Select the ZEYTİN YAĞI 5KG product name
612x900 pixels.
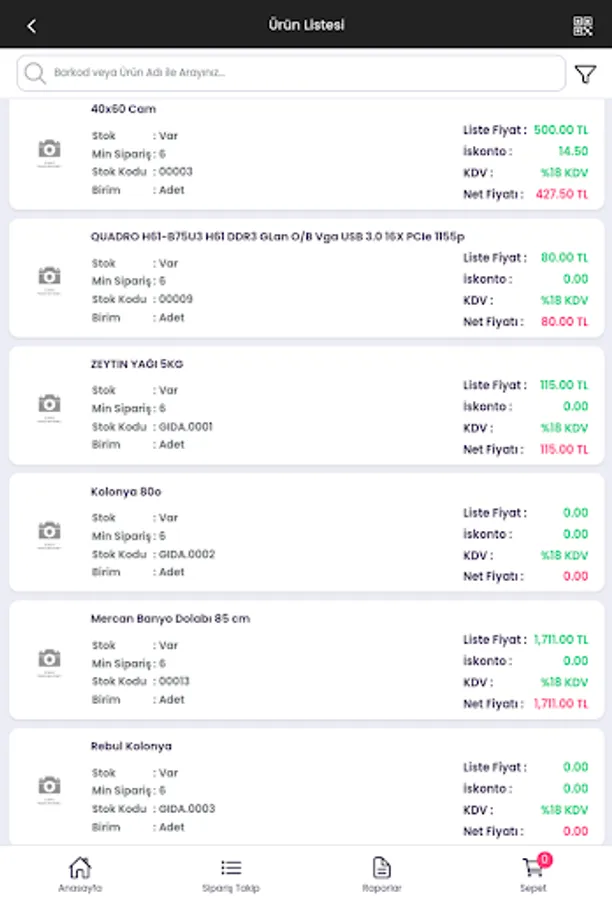click(x=136, y=364)
